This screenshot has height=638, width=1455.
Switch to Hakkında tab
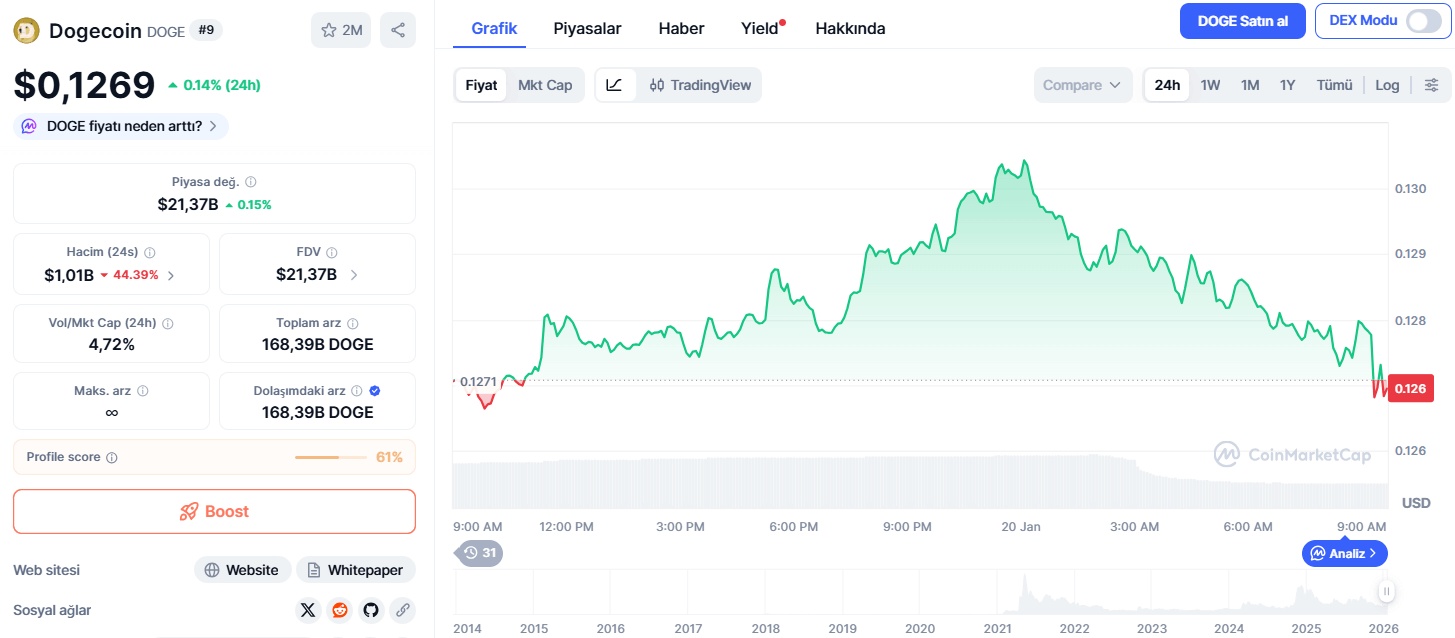coord(850,28)
